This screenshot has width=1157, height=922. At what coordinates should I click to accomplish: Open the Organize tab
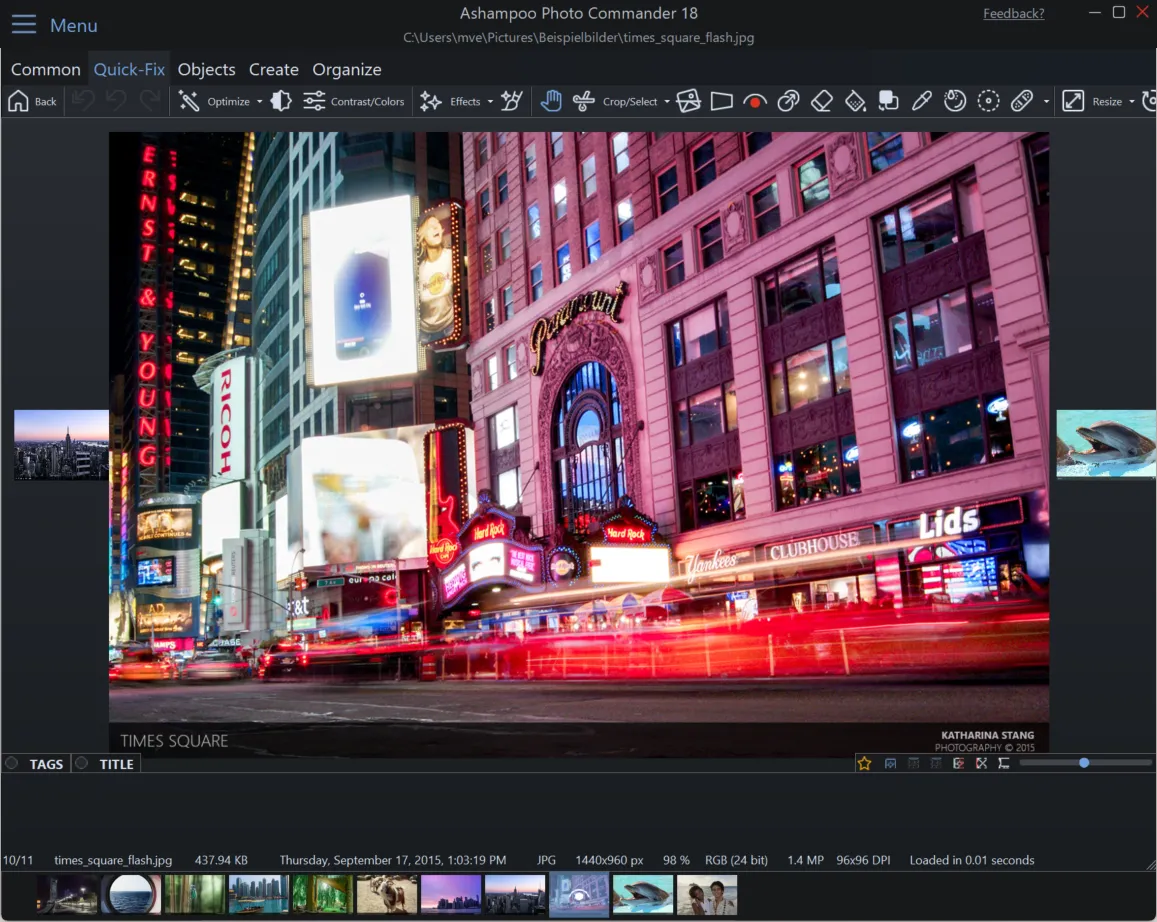point(347,69)
